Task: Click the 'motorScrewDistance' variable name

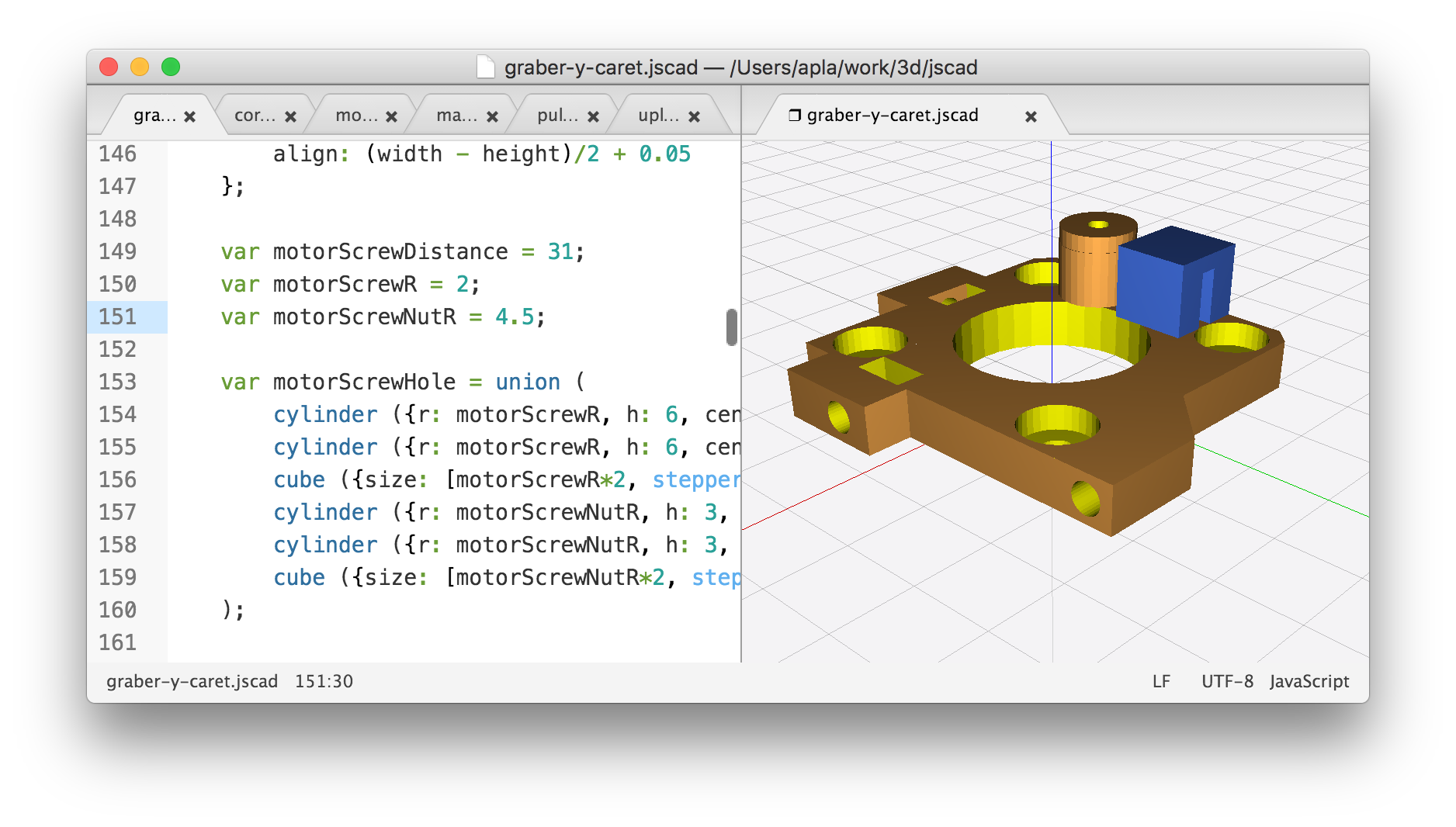Action: (390, 251)
